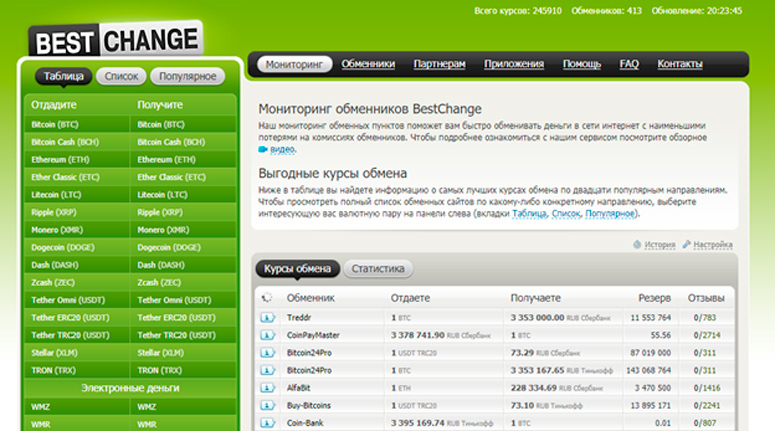The height and width of the screenshot is (431, 775).
Task: Switch to the Список tab
Action: click(x=121, y=76)
